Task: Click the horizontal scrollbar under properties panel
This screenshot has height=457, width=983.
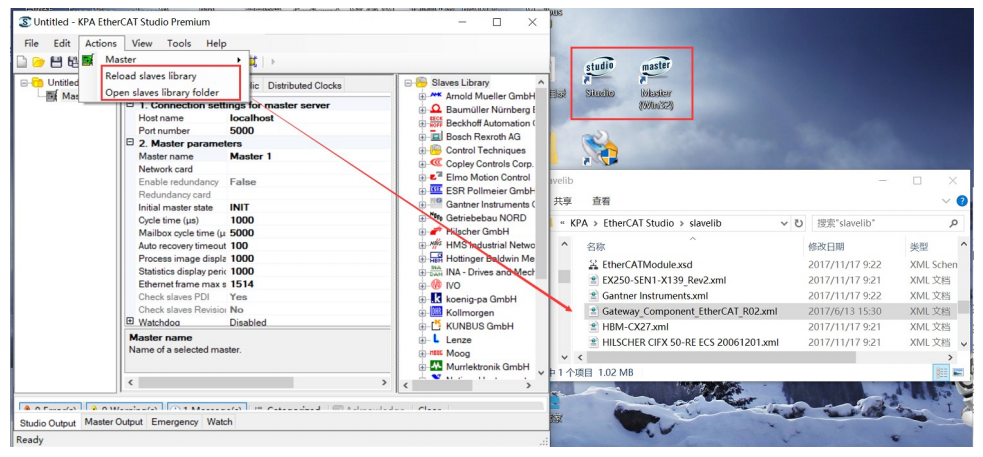Action: 216,382
